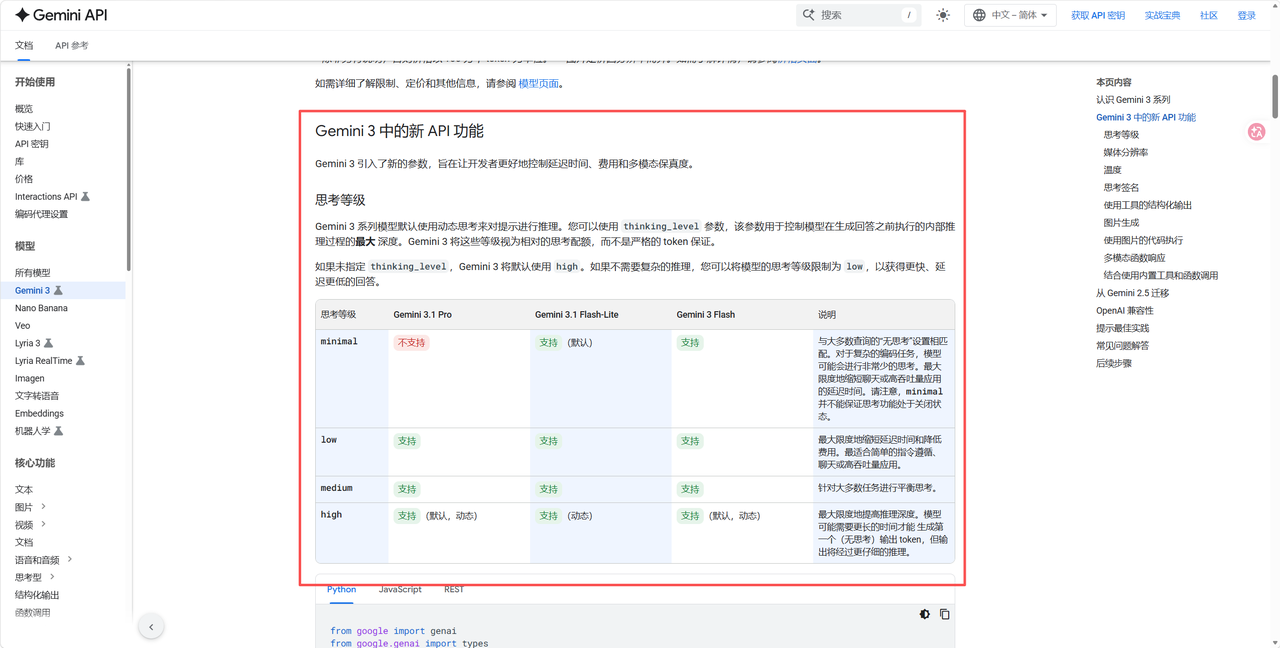Switch to the 文档 tab
Viewport: 1280px width, 648px height.
tap(24, 45)
